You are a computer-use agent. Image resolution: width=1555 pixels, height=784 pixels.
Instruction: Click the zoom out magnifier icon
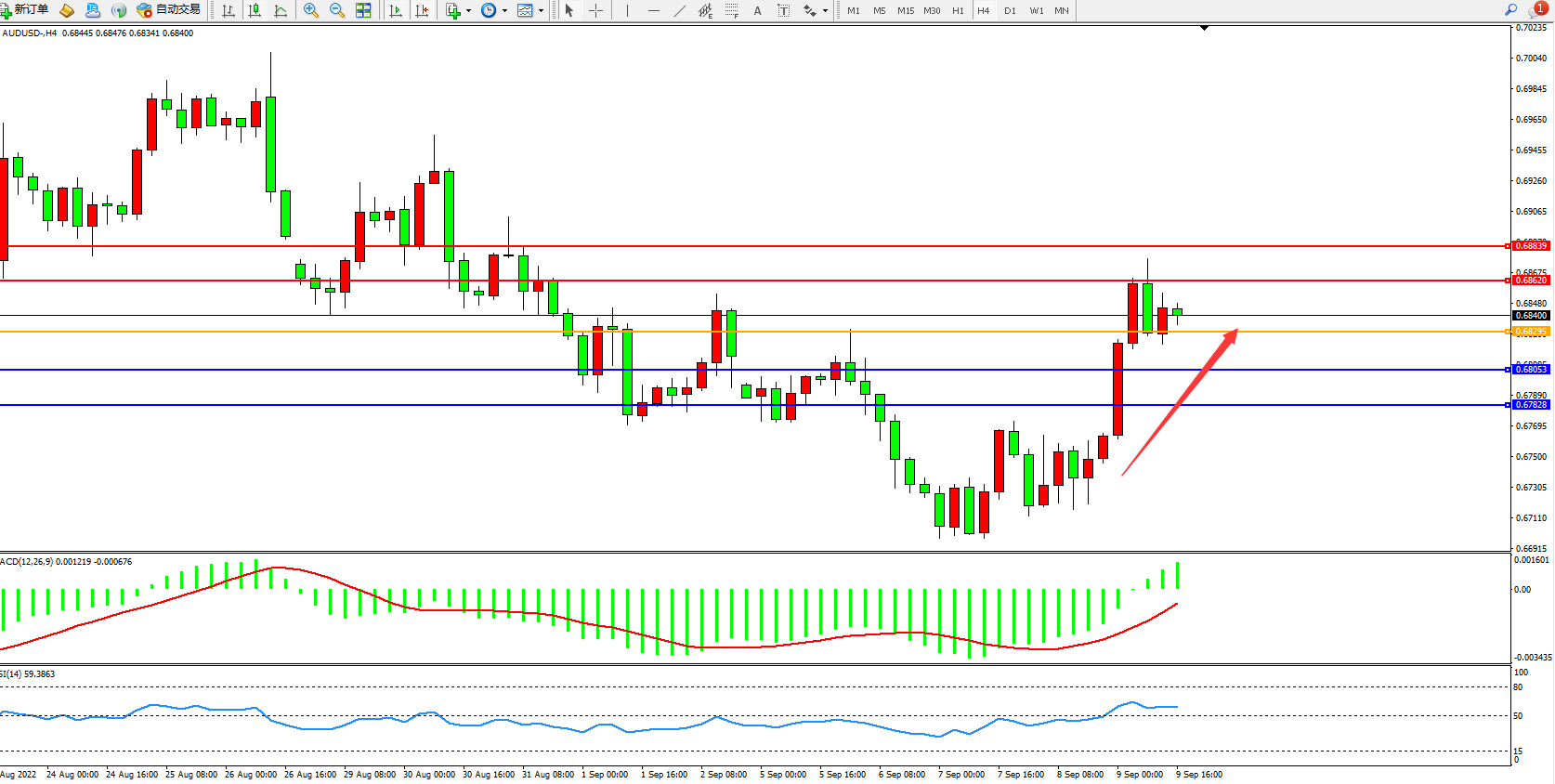coord(337,10)
